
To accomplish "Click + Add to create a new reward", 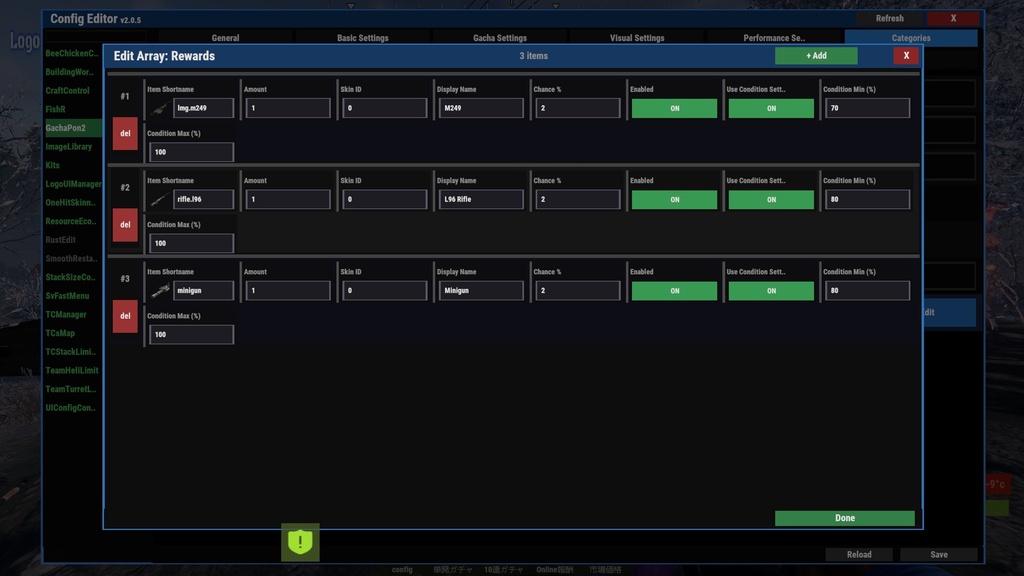I will coord(816,55).
